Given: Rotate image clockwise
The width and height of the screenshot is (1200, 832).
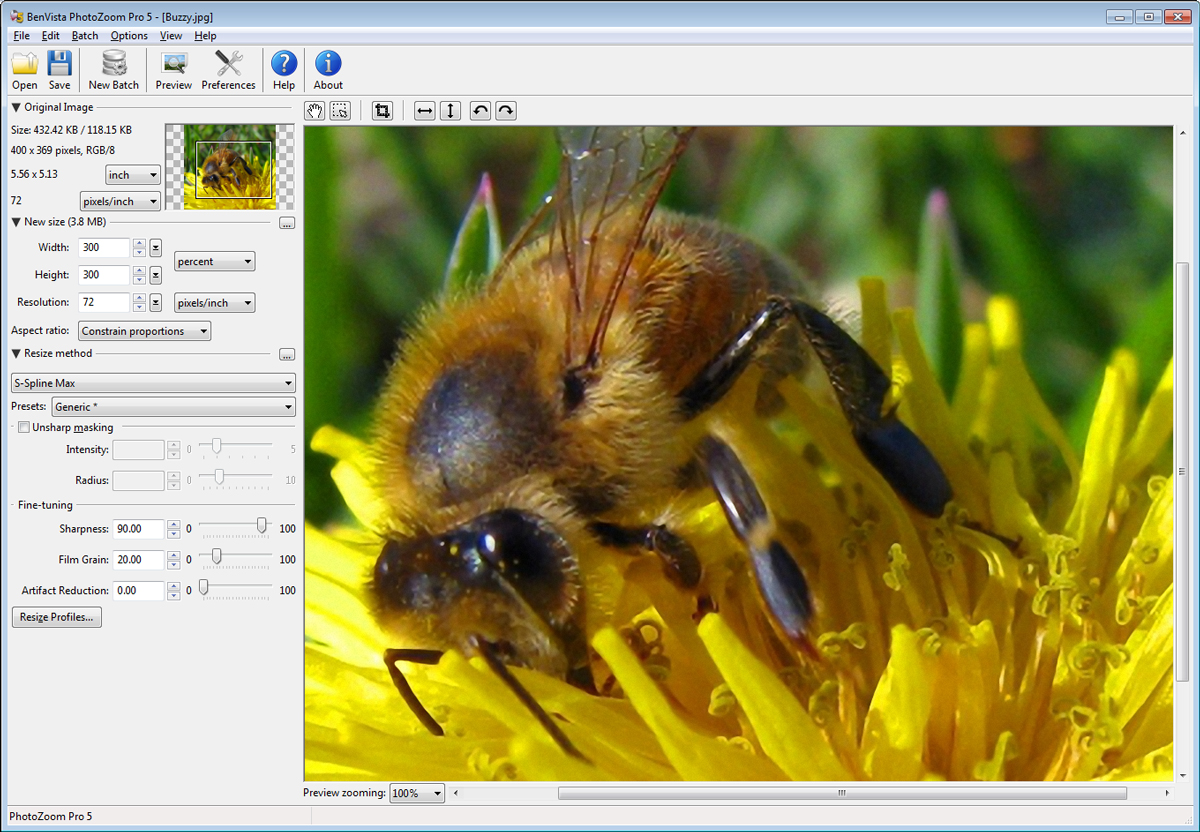Looking at the screenshot, I should 506,110.
